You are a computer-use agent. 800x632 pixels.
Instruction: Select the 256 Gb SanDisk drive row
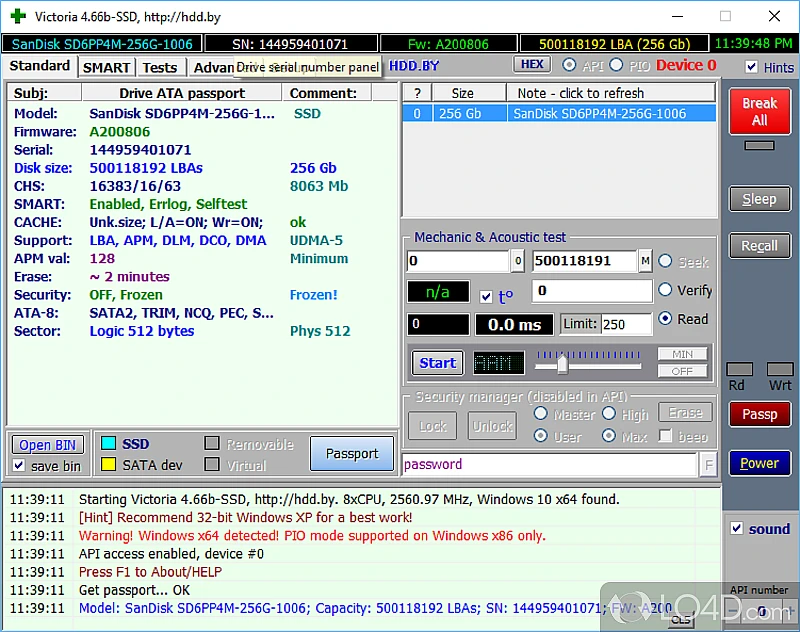[x=559, y=113]
